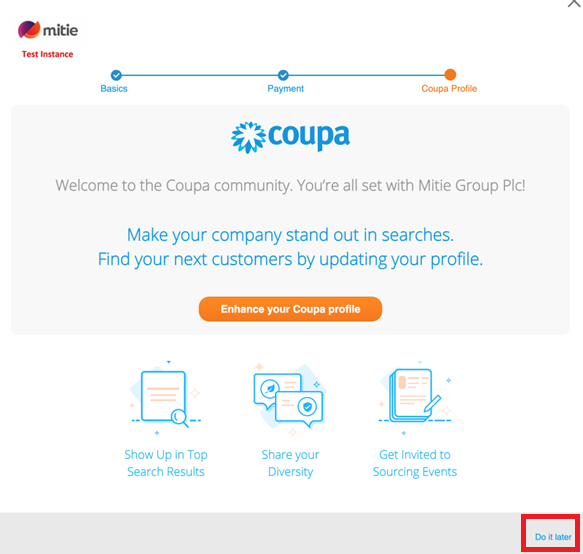Click the Coupa snowflake logo
The width and height of the screenshot is (583, 554).
click(x=248, y=137)
